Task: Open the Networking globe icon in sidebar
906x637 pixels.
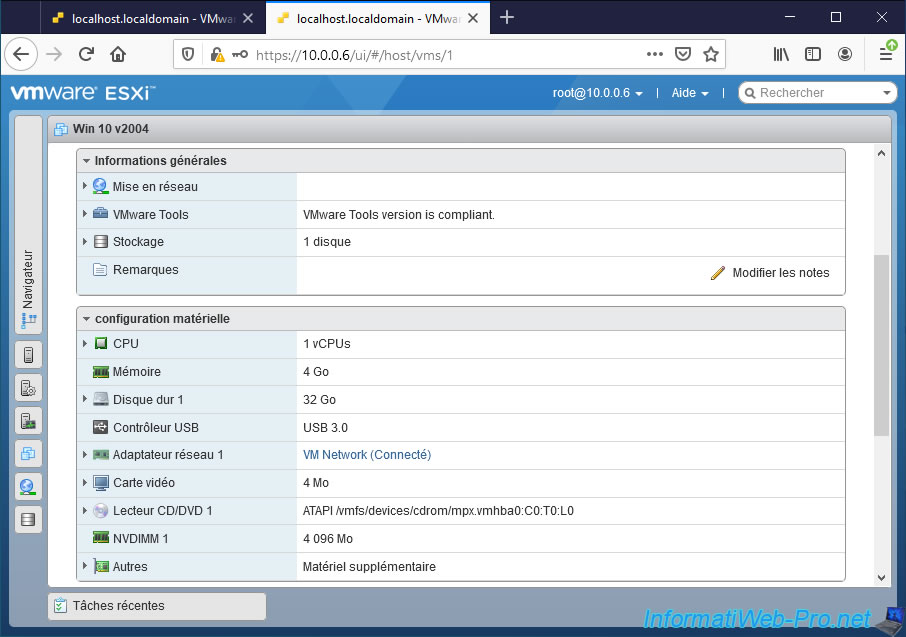Action: click(x=28, y=487)
